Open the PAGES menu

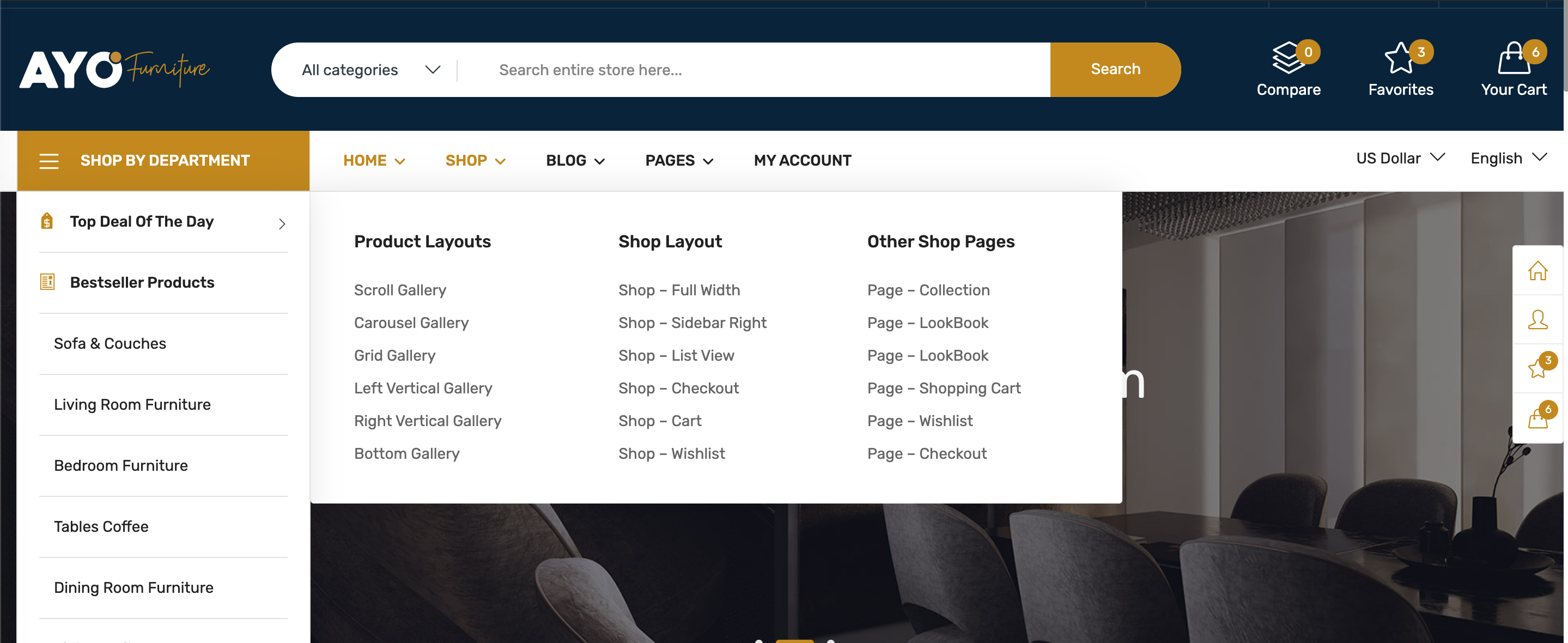(x=679, y=161)
